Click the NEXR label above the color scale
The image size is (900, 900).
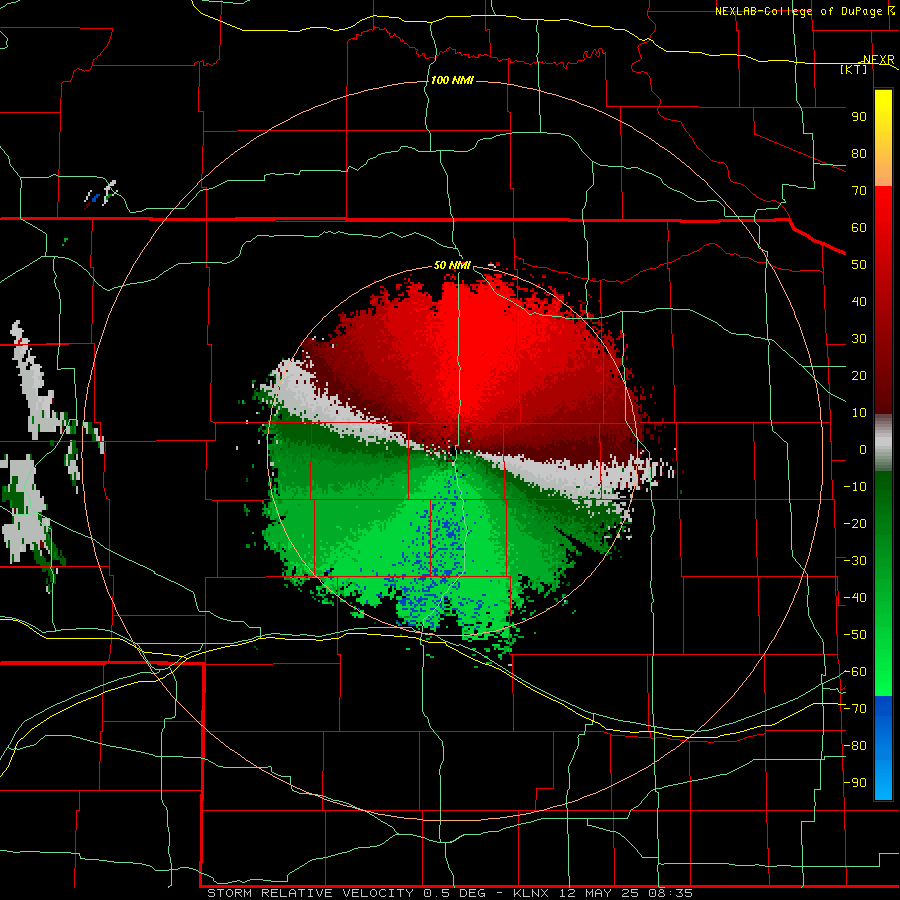(879, 60)
